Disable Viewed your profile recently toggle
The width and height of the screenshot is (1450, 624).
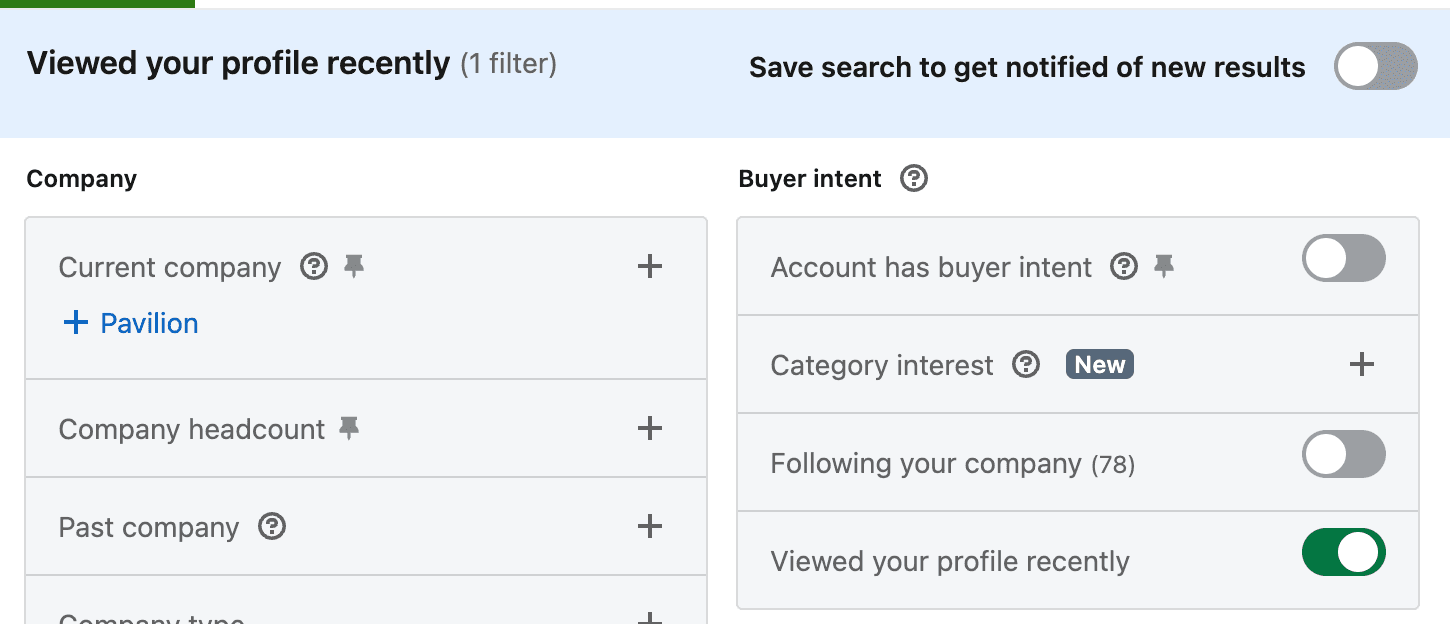pyautogui.click(x=1343, y=553)
